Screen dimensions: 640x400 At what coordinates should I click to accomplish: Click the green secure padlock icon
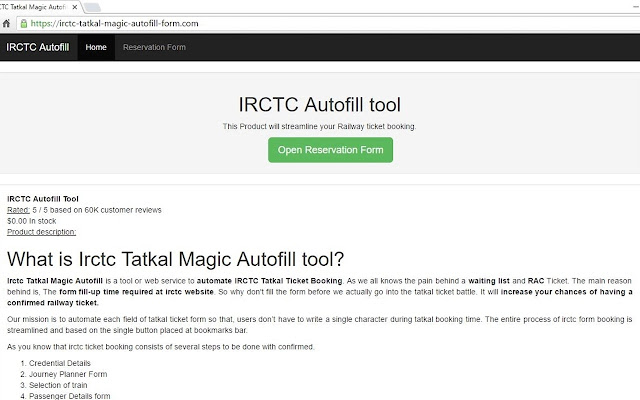[x=24, y=24]
